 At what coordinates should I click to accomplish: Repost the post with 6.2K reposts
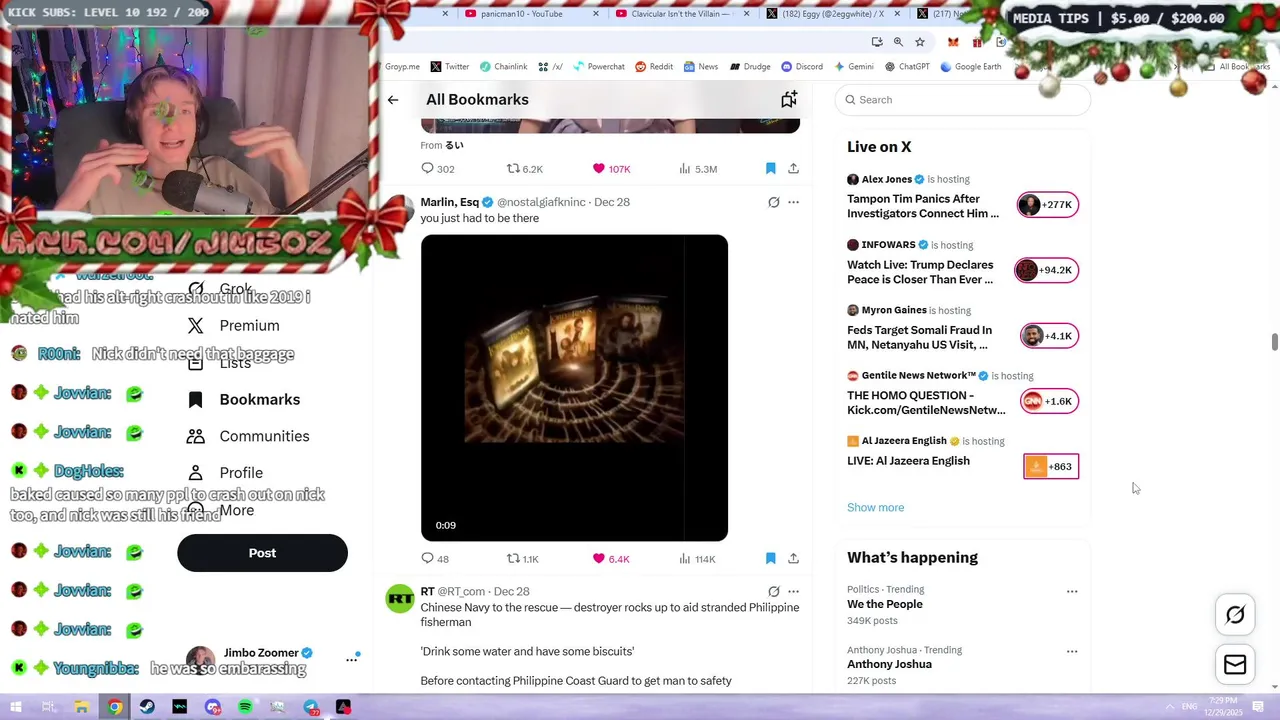point(524,169)
